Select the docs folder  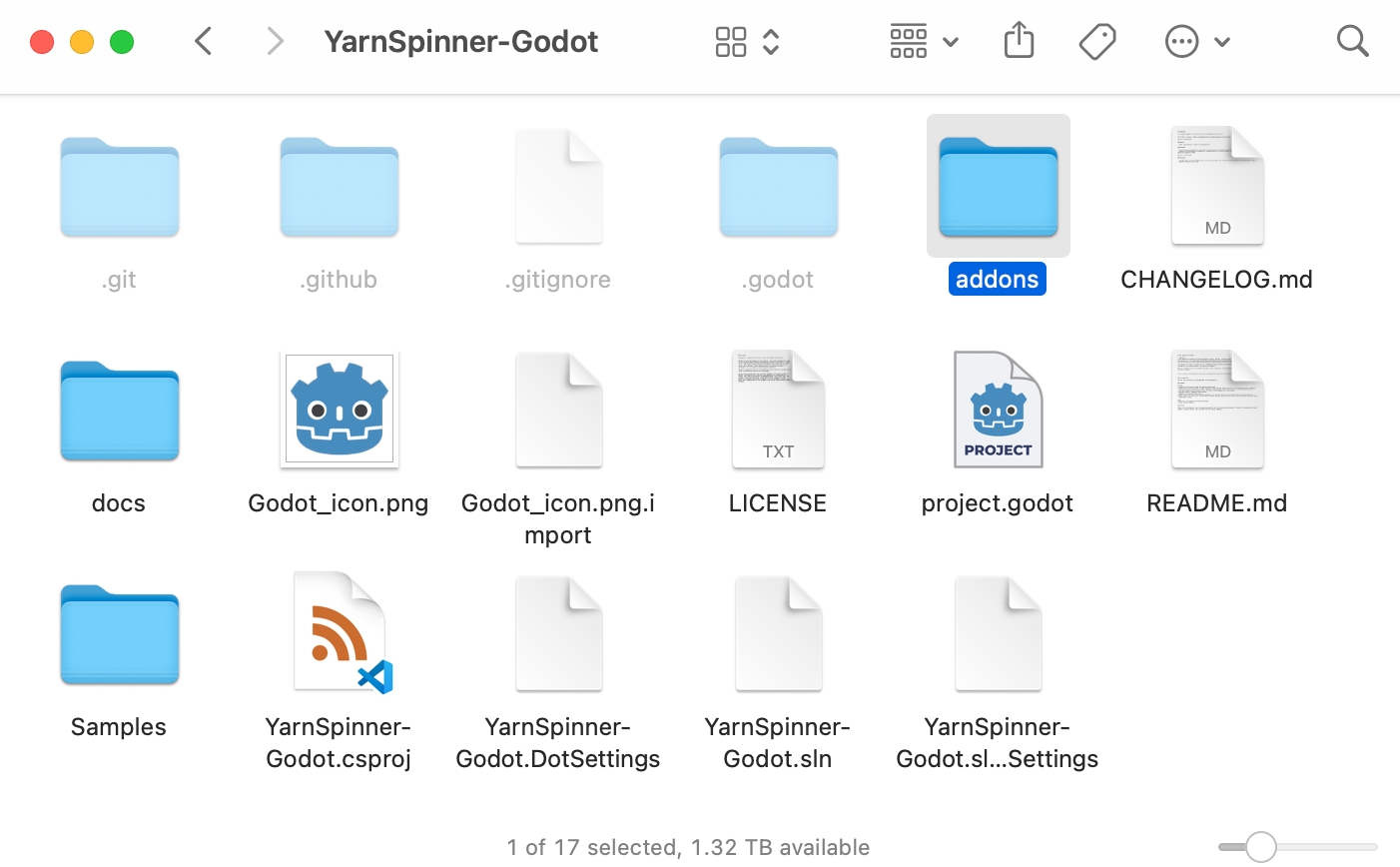pos(119,410)
